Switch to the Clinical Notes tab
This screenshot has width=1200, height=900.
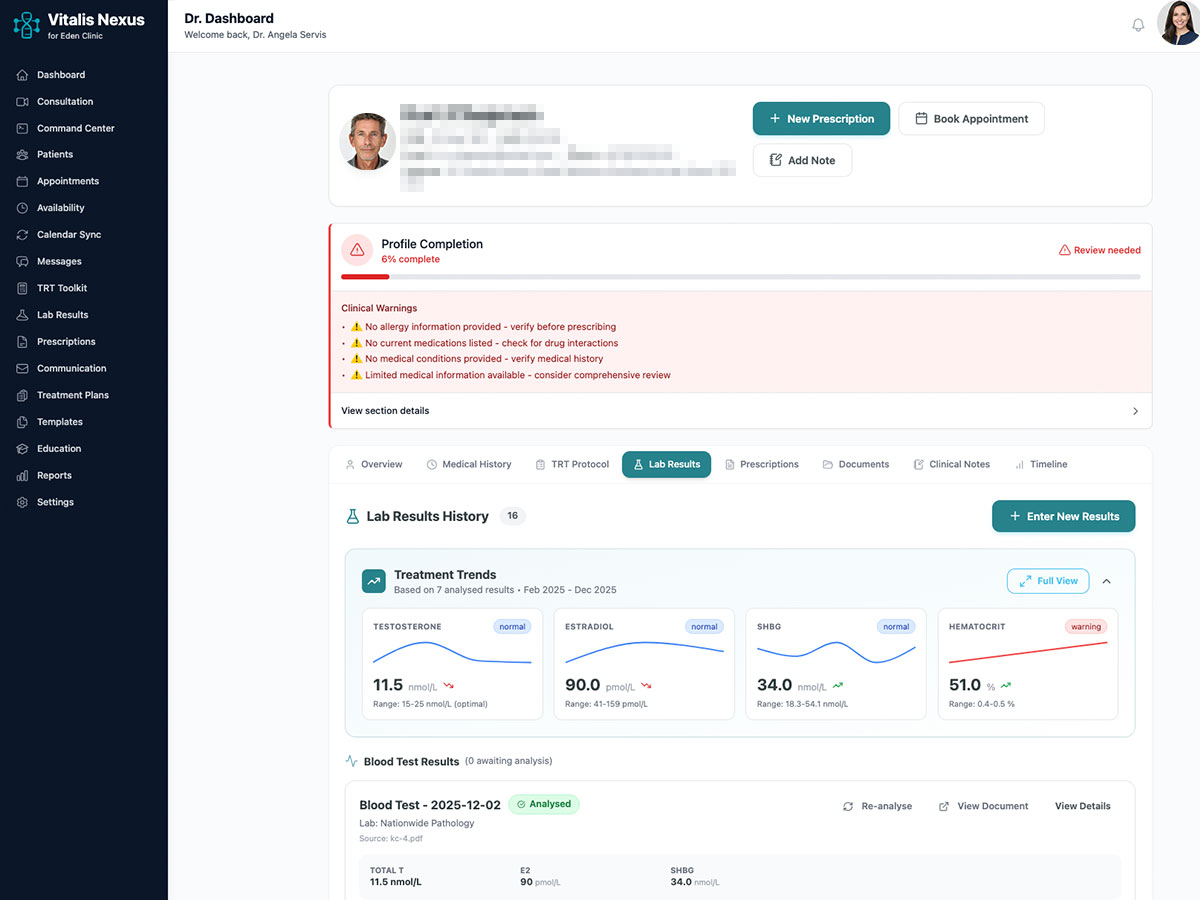pyautogui.click(x=951, y=464)
